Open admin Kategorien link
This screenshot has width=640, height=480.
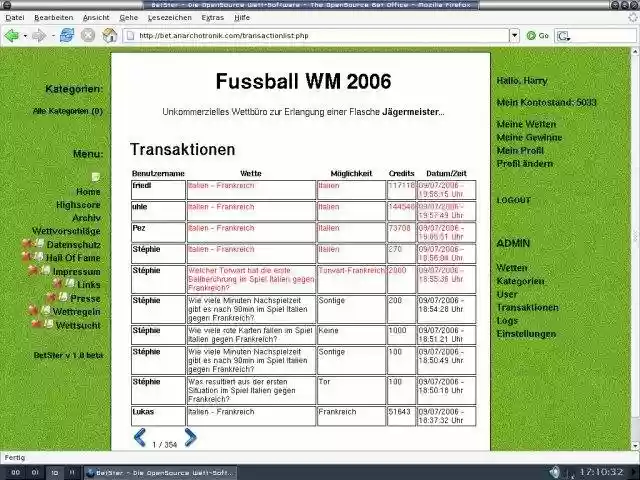coord(520,281)
